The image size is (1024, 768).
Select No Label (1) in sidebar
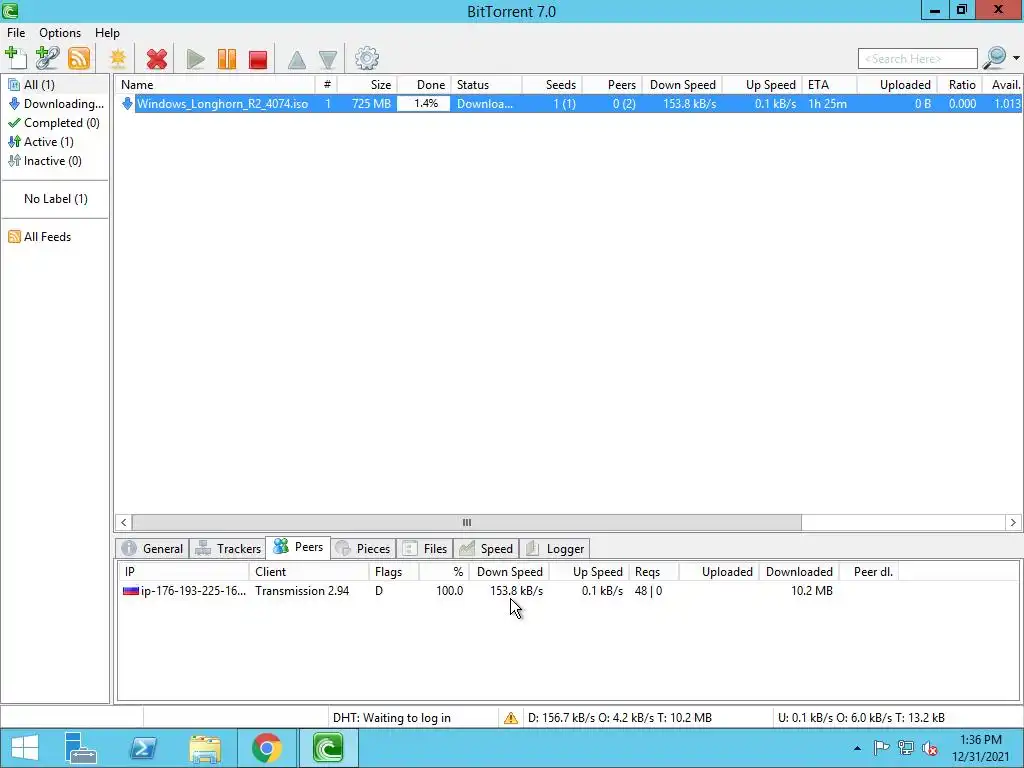pos(56,199)
